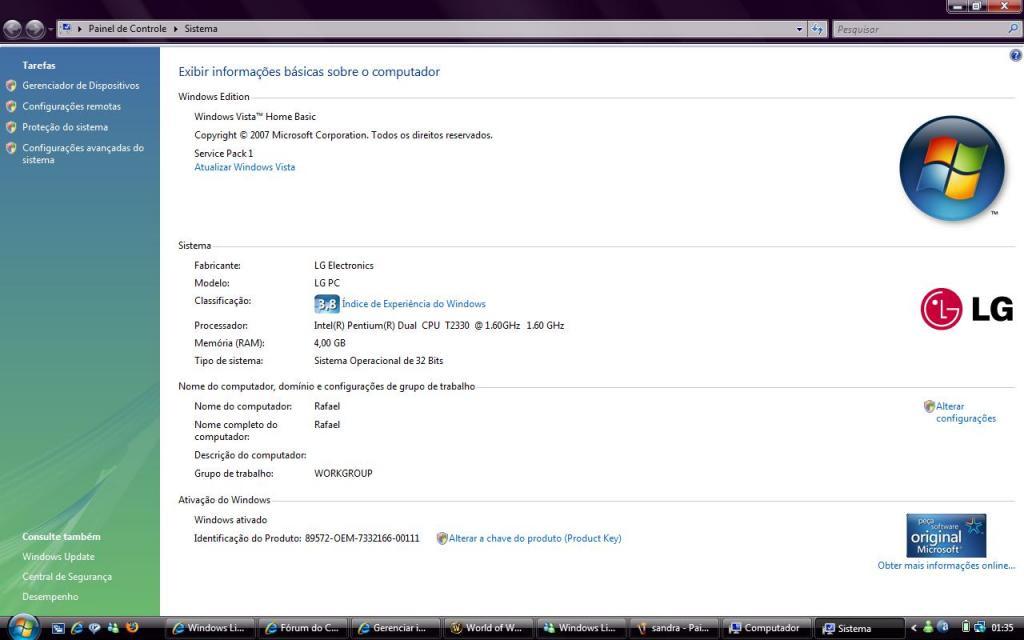
Task: Launch Internet Explorer from quick launch
Action: [x=76, y=628]
